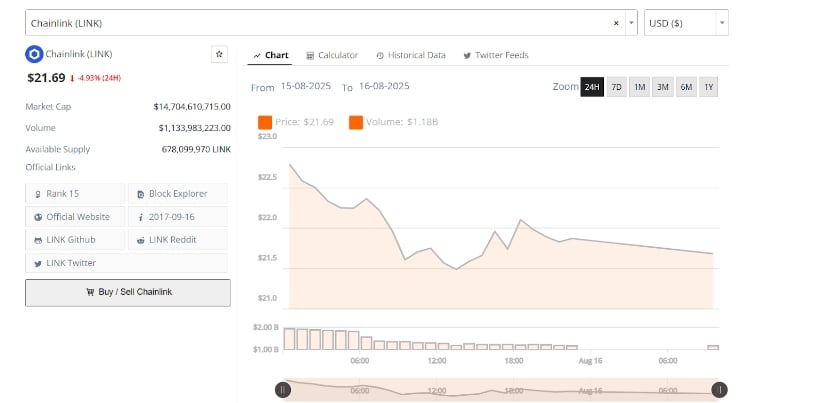825x403 pixels.
Task: Click the Volume value $1,133,983,223.00
Action: pyautogui.click(x=194, y=128)
